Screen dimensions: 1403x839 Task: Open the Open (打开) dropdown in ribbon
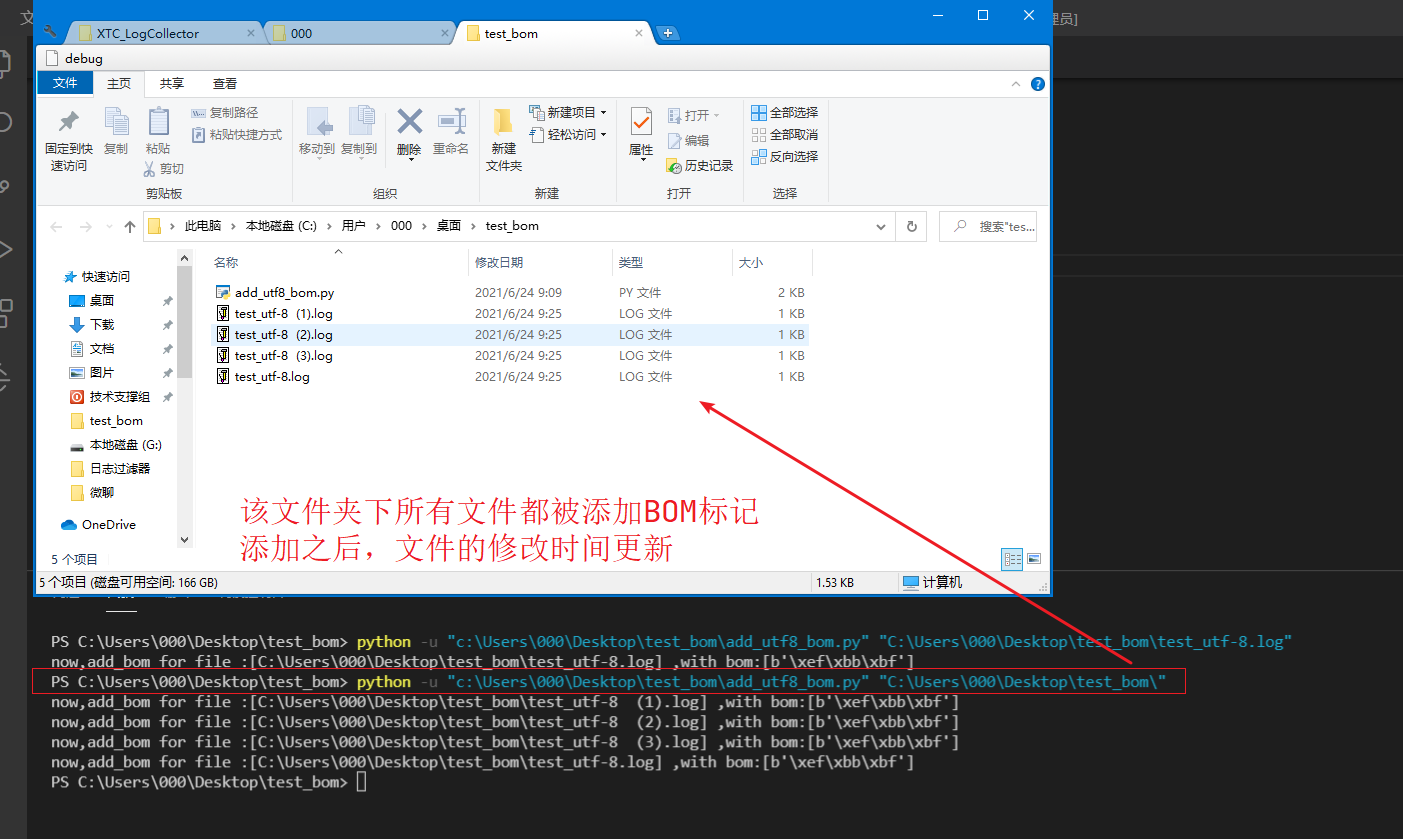(x=693, y=115)
